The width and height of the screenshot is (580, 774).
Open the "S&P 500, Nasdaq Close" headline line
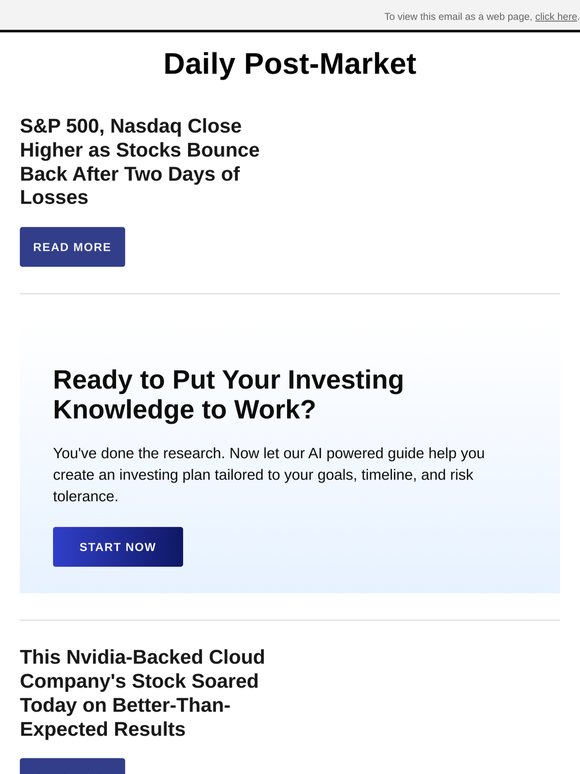(x=131, y=126)
